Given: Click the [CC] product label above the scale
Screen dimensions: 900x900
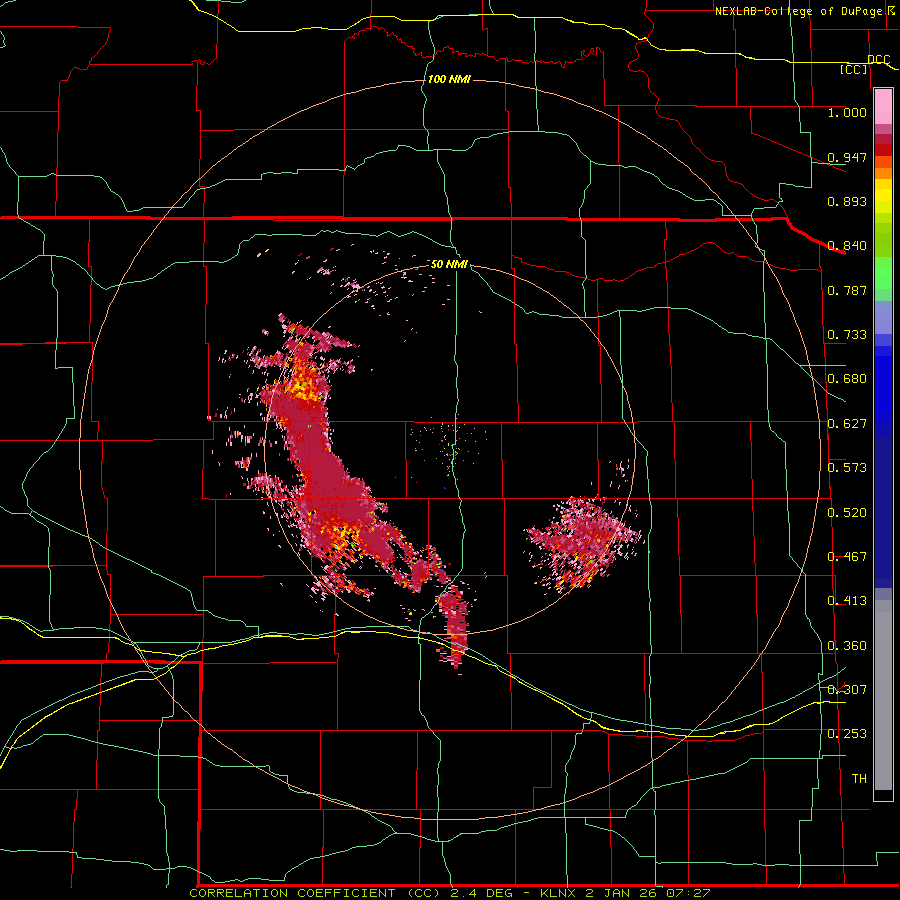Looking at the screenshot, I should tap(854, 69).
